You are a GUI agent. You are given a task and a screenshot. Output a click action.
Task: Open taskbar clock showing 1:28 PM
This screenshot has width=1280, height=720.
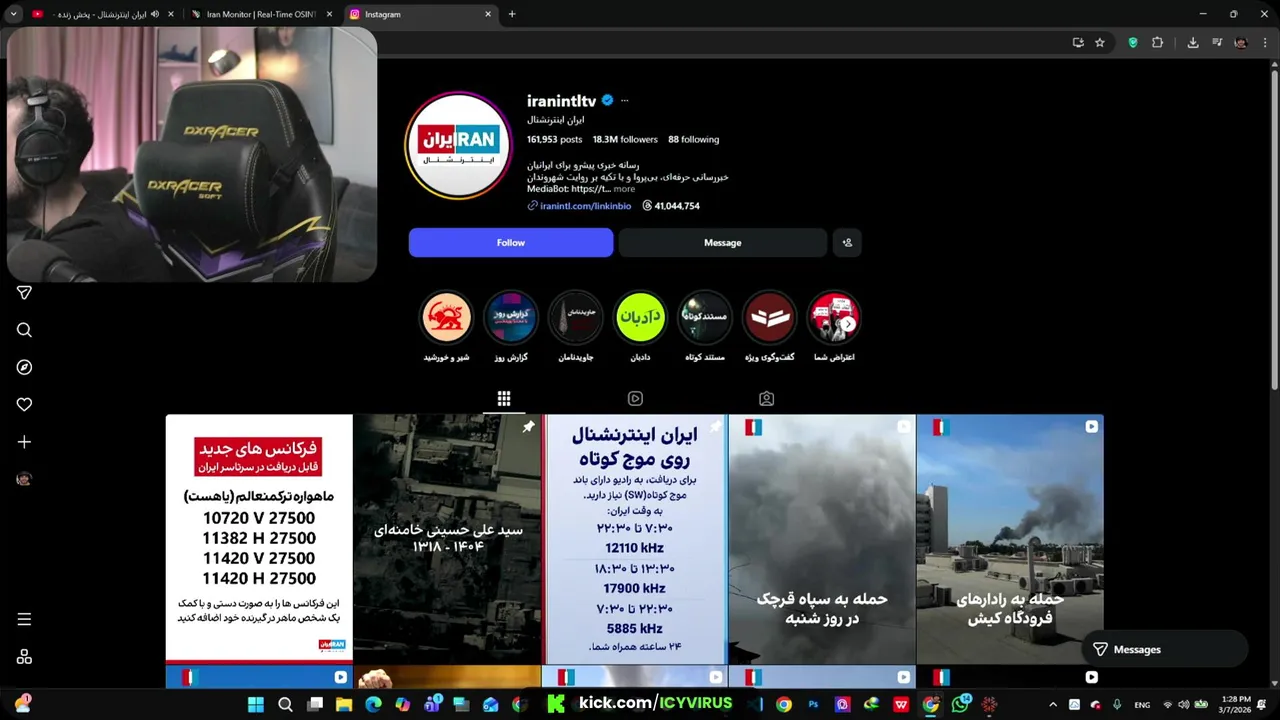pyautogui.click(x=1236, y=705)
